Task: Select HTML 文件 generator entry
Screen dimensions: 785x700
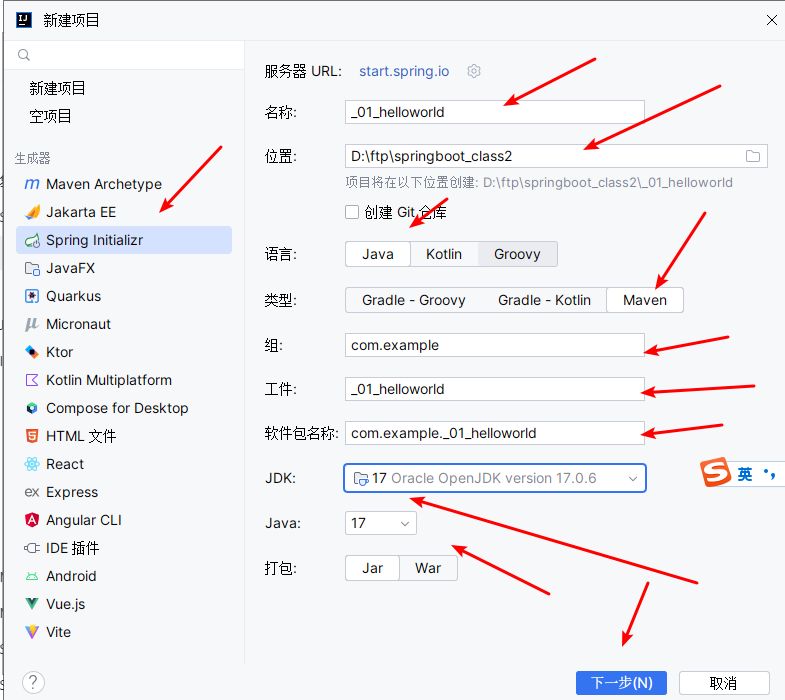Action: [124, 436]
